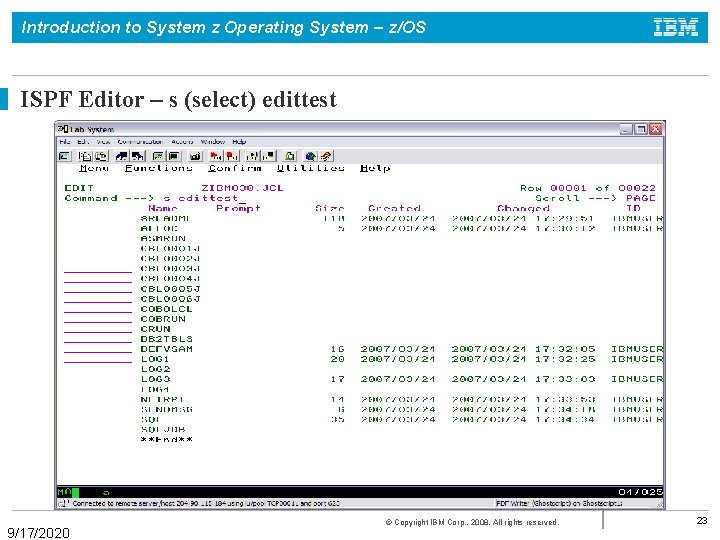The height and width of the screenshot is (540, 720).
Task: Click the orange help index toolbar icon
Action: 326,156
